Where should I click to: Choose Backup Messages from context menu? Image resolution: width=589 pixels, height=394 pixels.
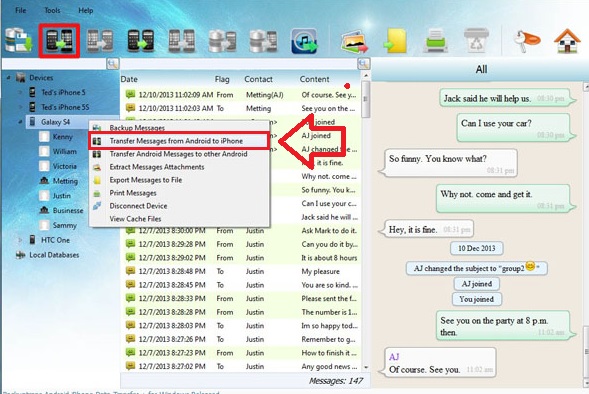[x=179, y=127]
